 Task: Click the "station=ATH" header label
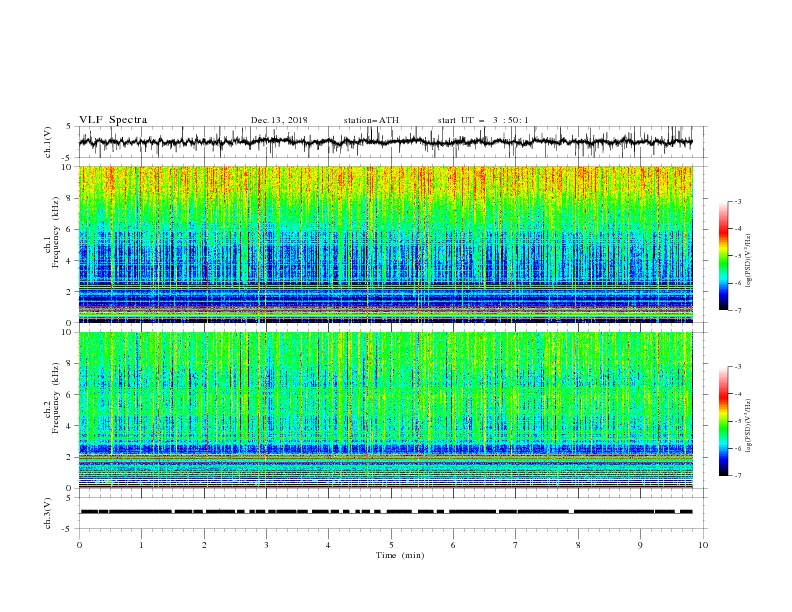pyautogui.click(x=371, y=120)
